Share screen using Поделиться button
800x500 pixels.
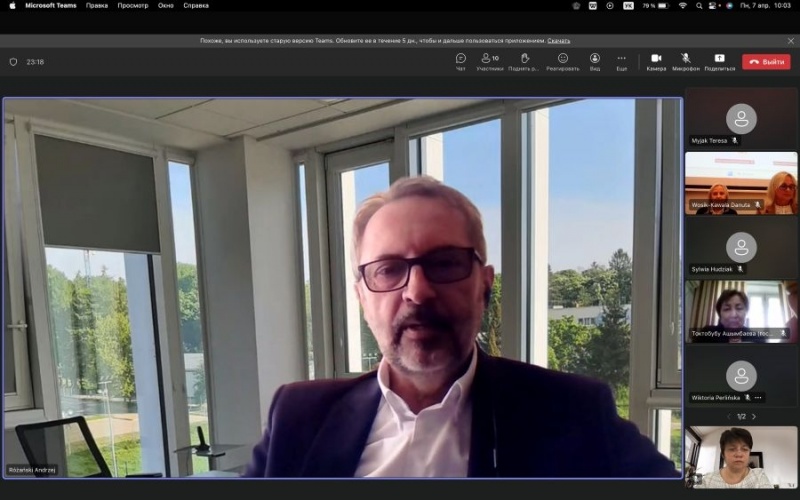pos(719,61)
